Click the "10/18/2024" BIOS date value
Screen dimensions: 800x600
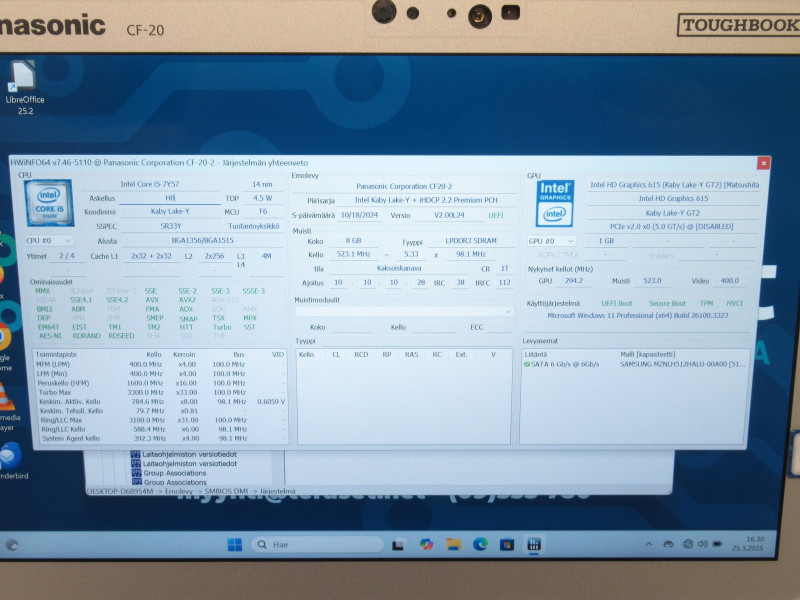(x=360, y=215)
